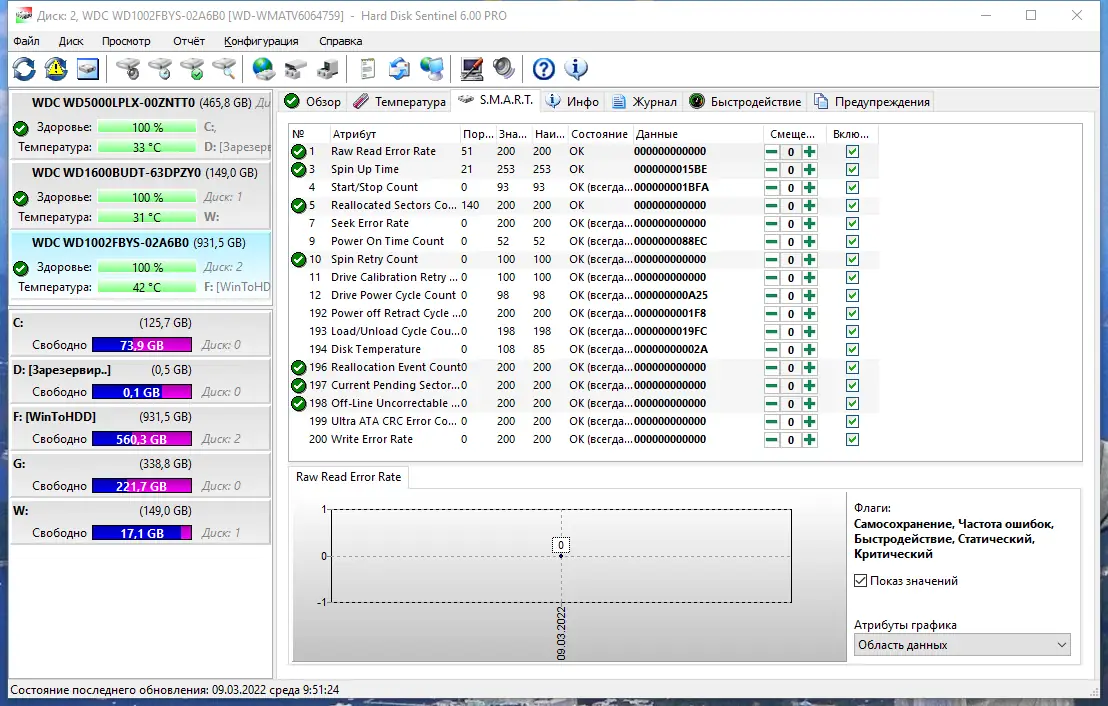Click minus offset for Seek Error Rate
This screenshot has height=706, width=1108.
click(x=772, y=223)
